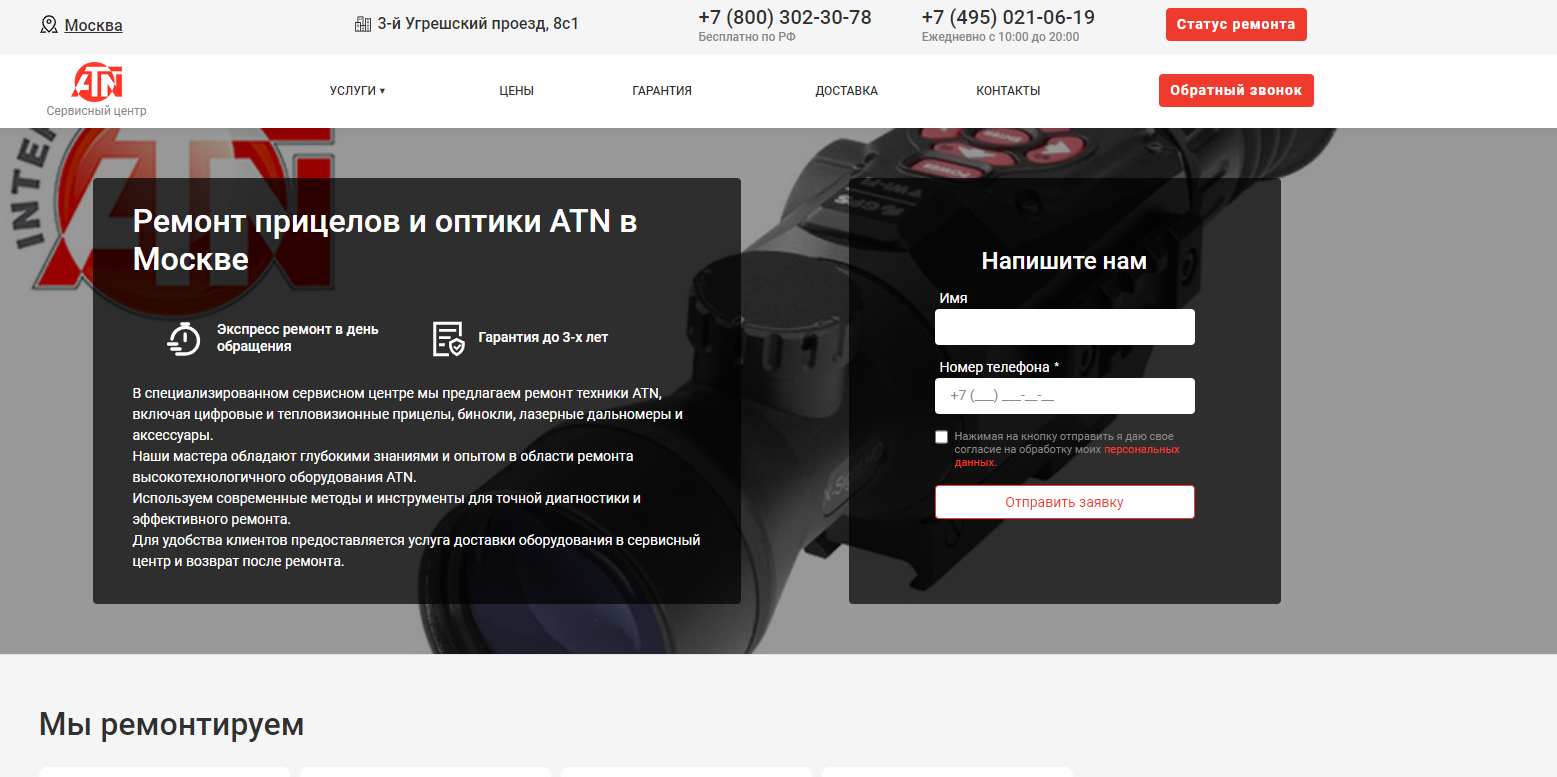Screen dimensions: 1557x777
Task: Tick the personal data consent checkbox
Action: point(941,437)
